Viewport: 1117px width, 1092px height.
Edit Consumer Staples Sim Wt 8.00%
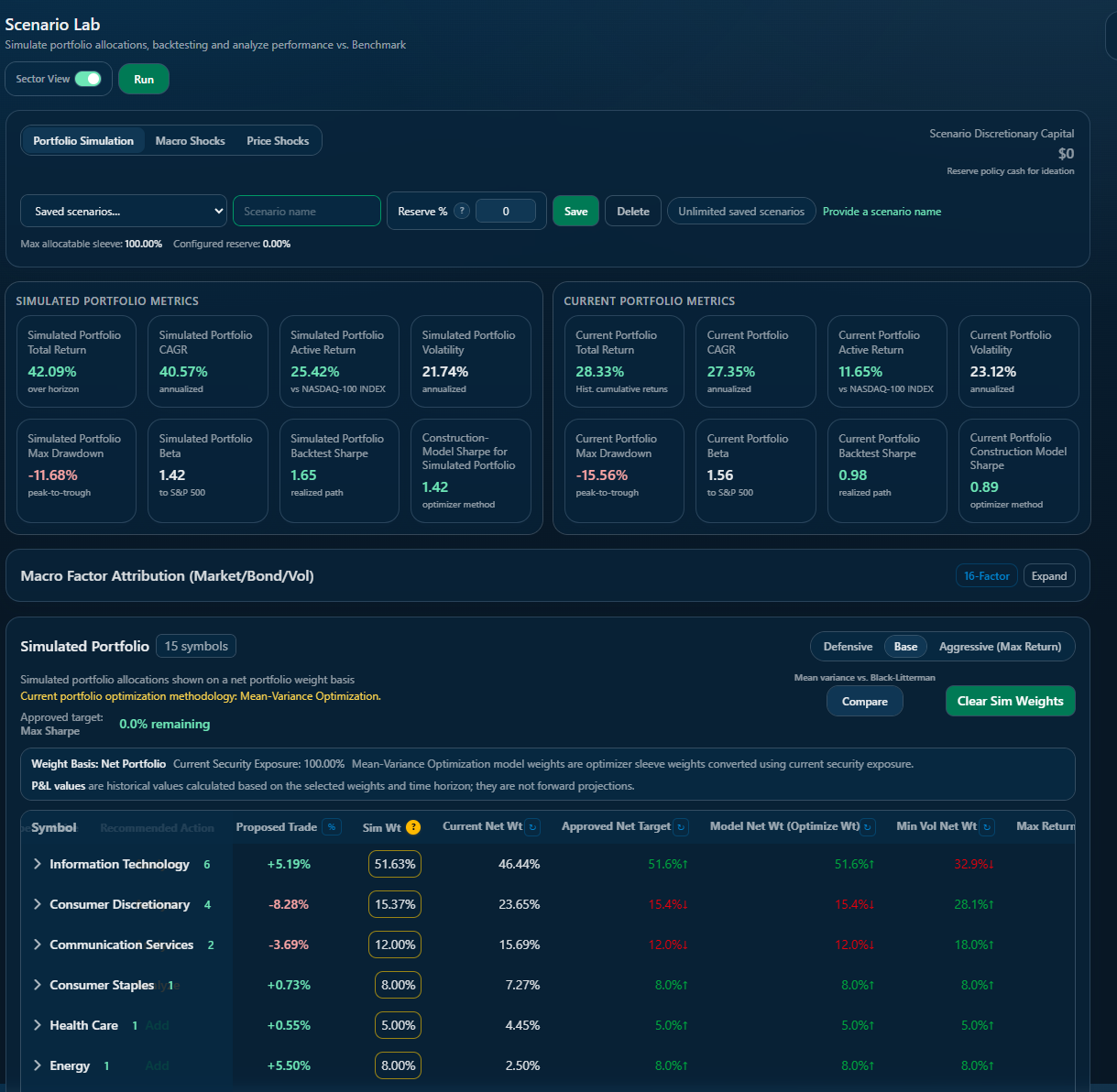click(398, 985)
